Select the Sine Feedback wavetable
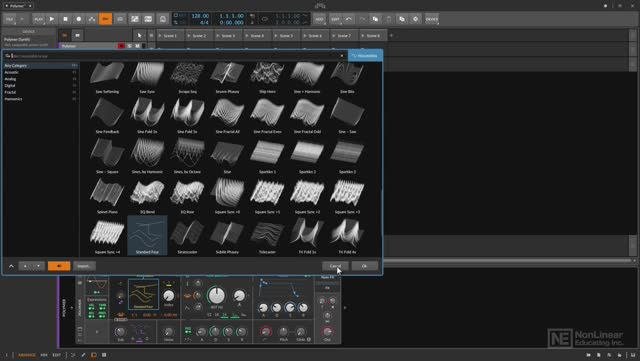The height and width of the screenshot is (361, 640). (107, 116)
